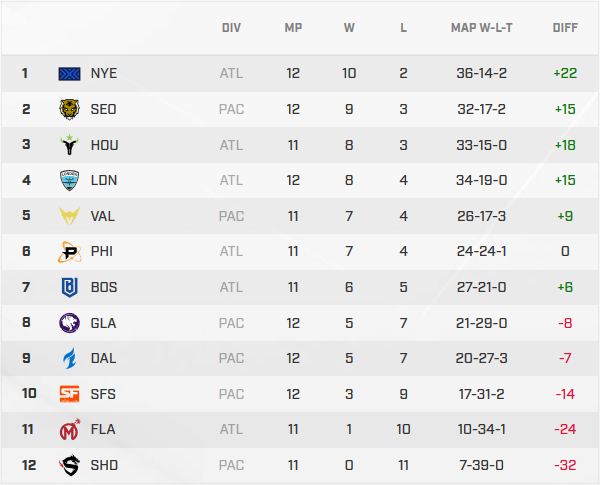Sort by the MP column header
Screen dimensions: 600x485
(x=293, y=28)
